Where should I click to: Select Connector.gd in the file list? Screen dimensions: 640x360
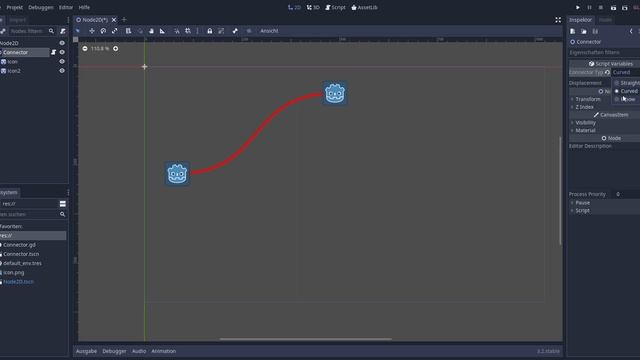coord(19,245)
